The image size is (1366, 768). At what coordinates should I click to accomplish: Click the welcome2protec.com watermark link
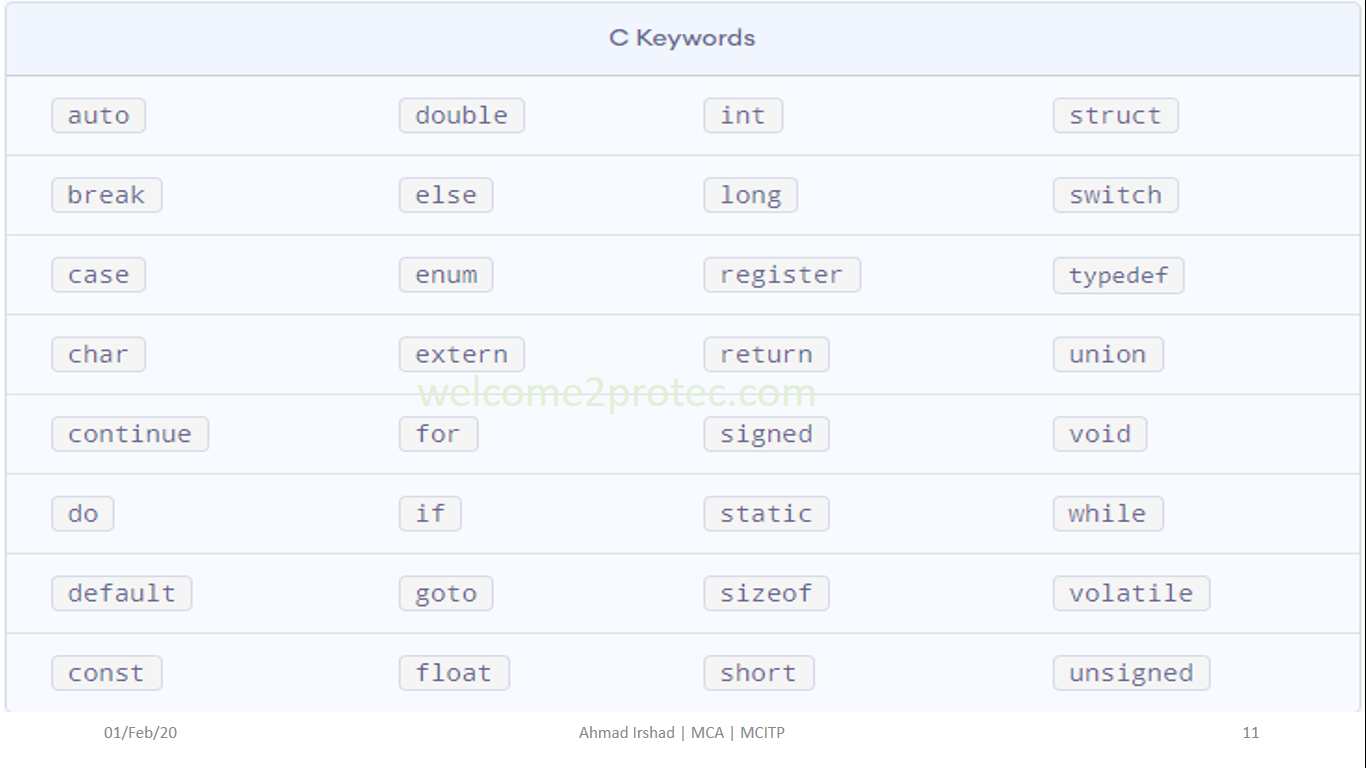click(x=617, y=393)
